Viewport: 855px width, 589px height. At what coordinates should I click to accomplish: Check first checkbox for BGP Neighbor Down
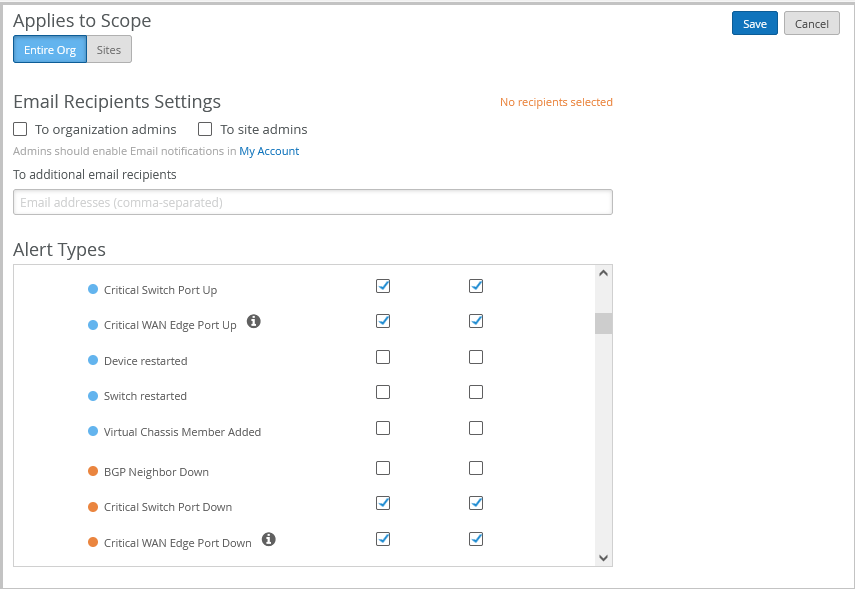[383, 468]
